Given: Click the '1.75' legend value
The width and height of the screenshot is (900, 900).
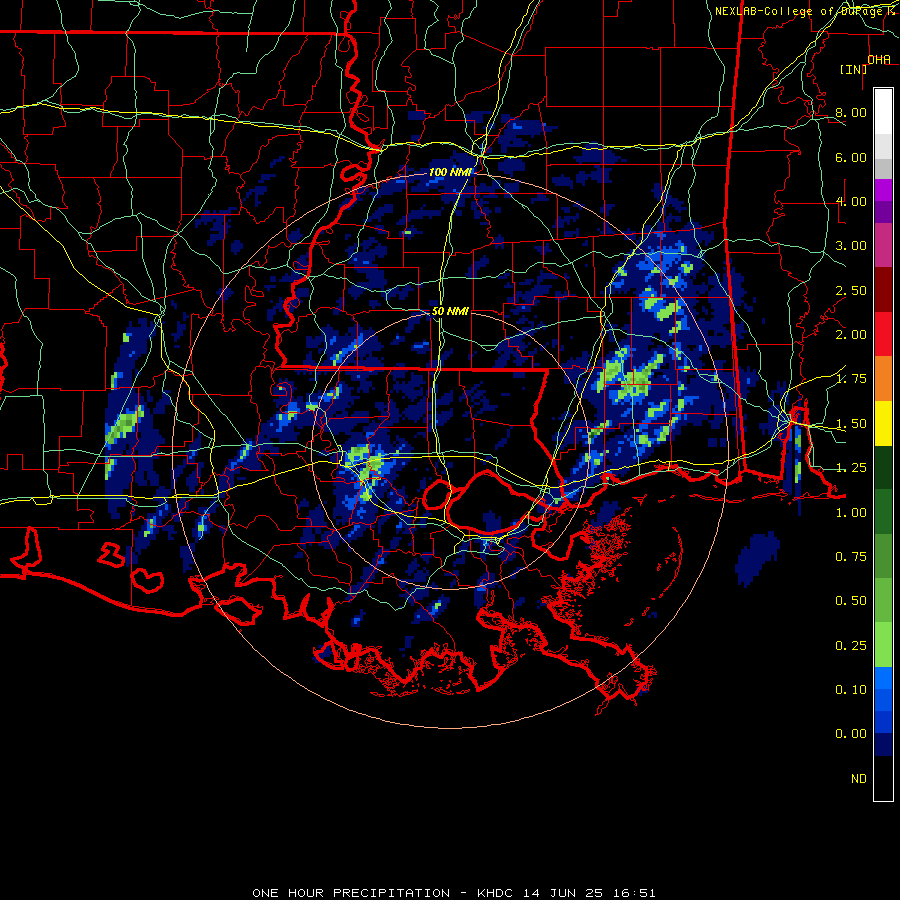Looking at the screenshot, I should (x=851, y=379).
